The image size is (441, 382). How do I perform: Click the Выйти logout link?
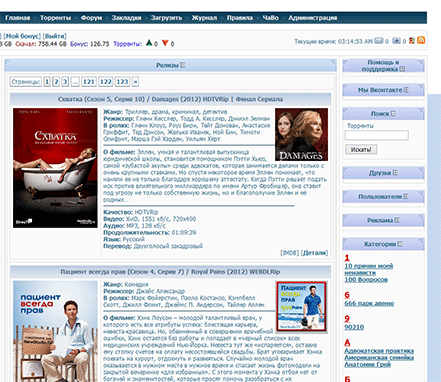pyautogui.click(x=55, y=36)
